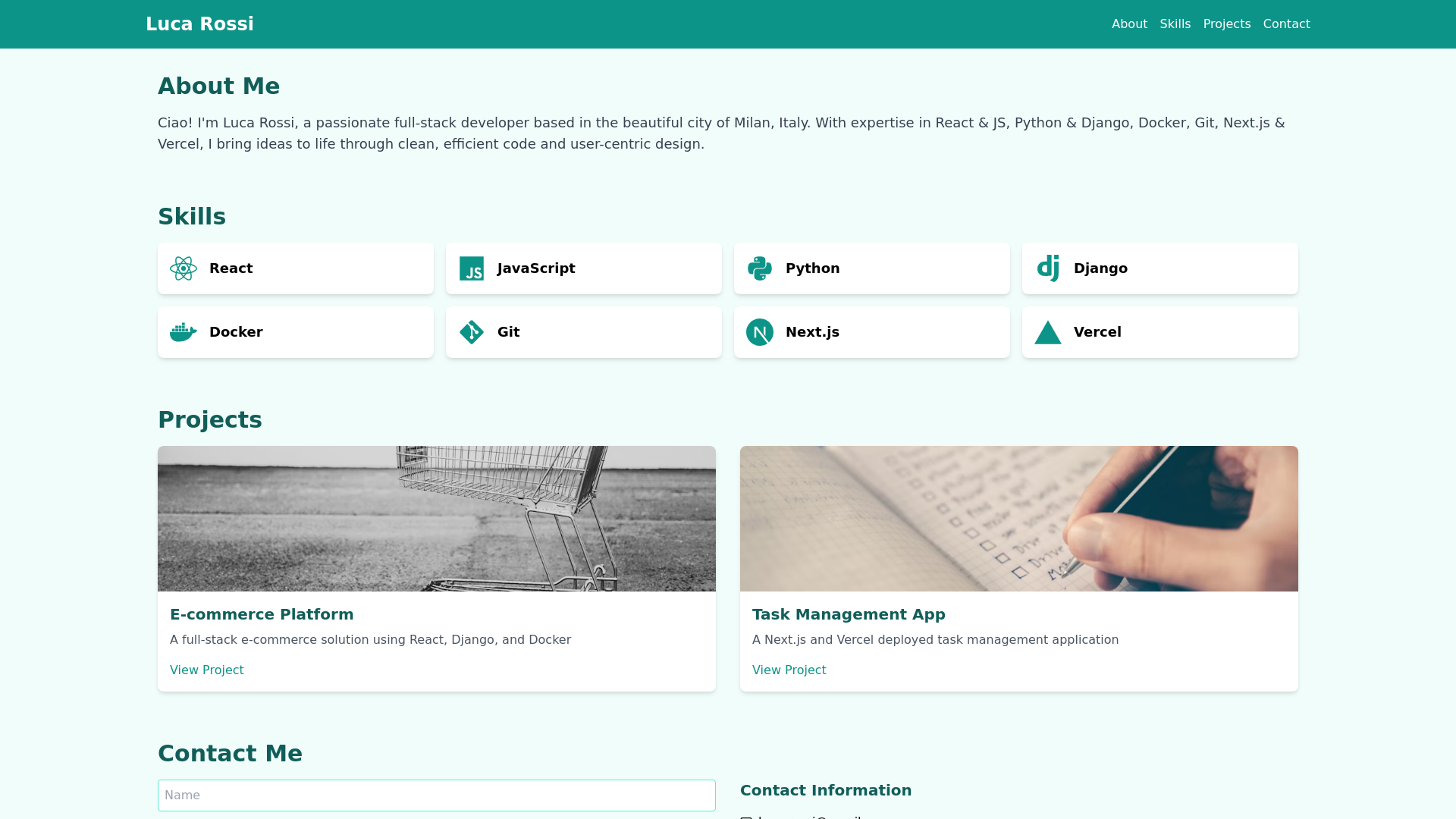
Task: Click the Name input field
Action: (436, 795)
